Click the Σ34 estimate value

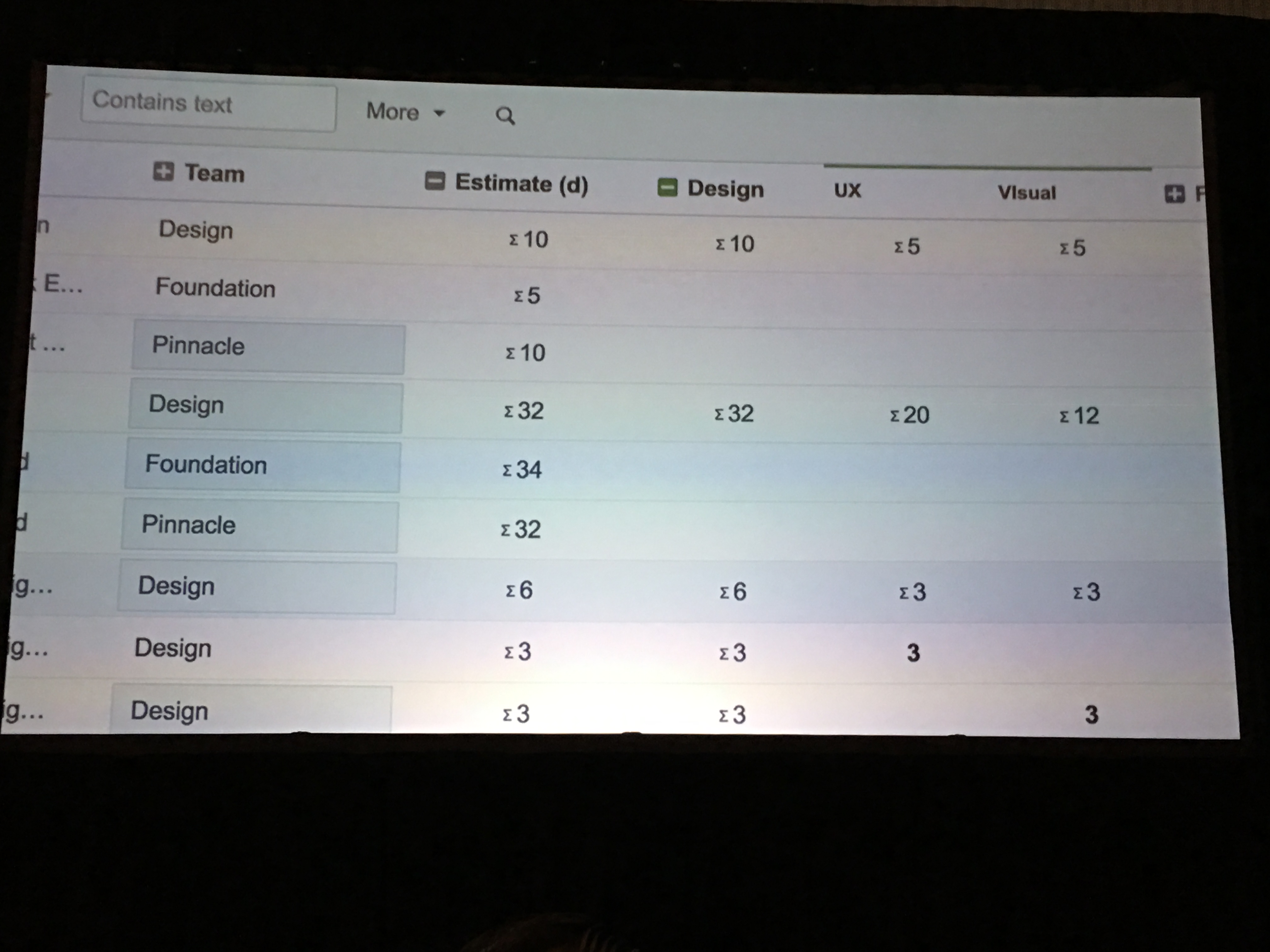pos(522,470)
